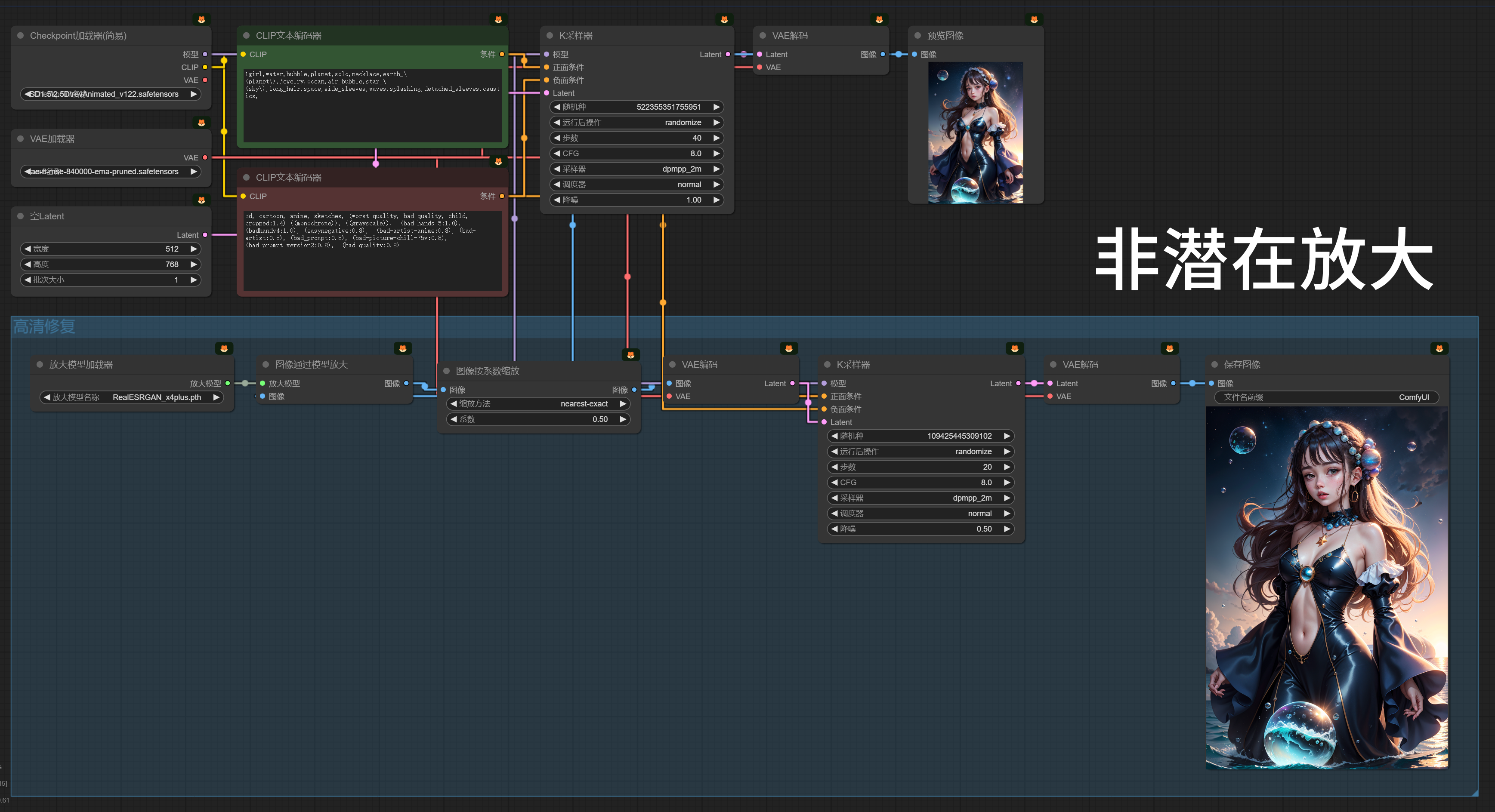Click fox badge above 放大模型加载器 node
Image resolution: width=1495 pixels, height=812 pixels.
[x=224, y=348]
